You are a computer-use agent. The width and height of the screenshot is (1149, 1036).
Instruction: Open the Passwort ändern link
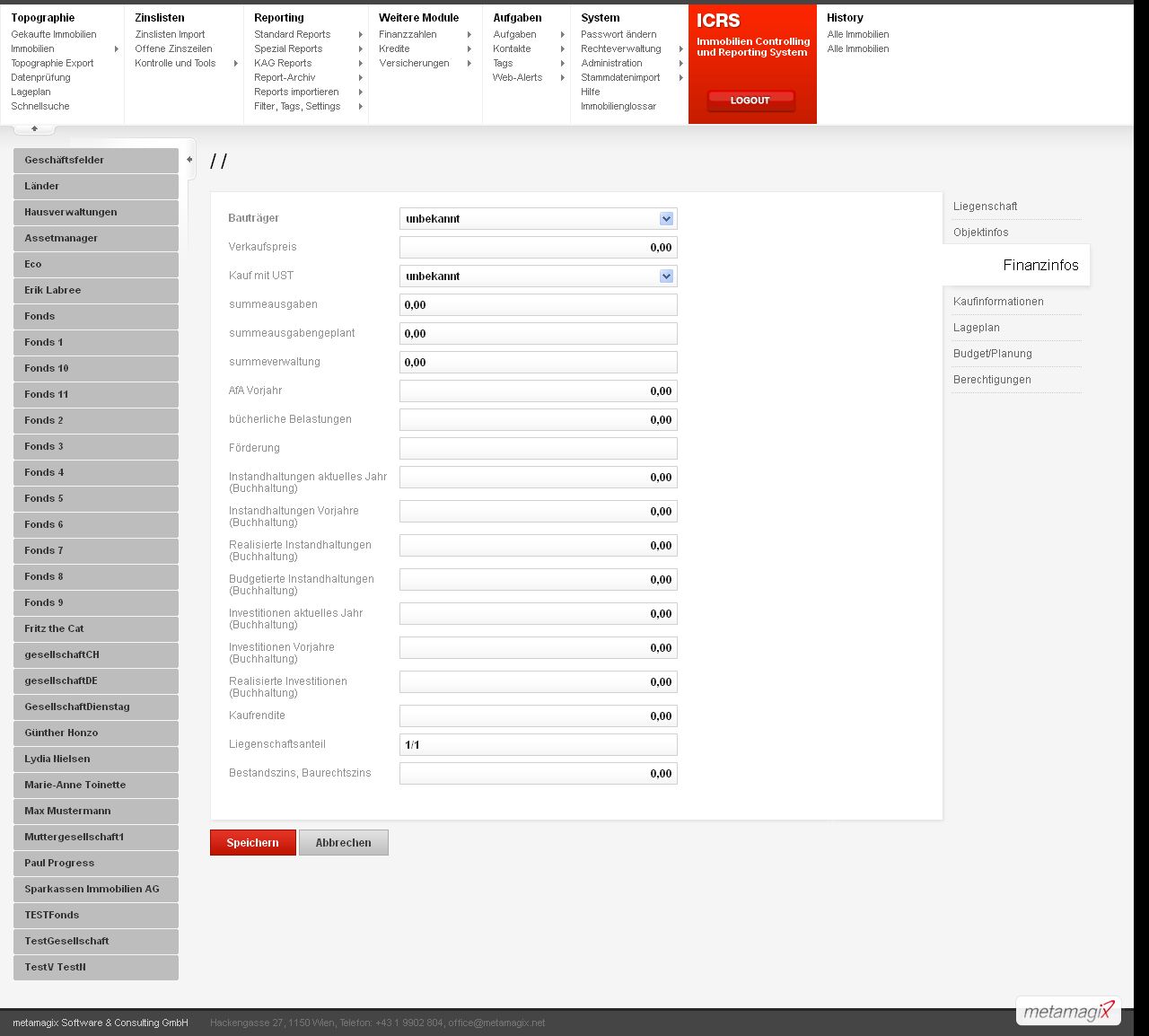pyautogui.click(x=618, y=35)
